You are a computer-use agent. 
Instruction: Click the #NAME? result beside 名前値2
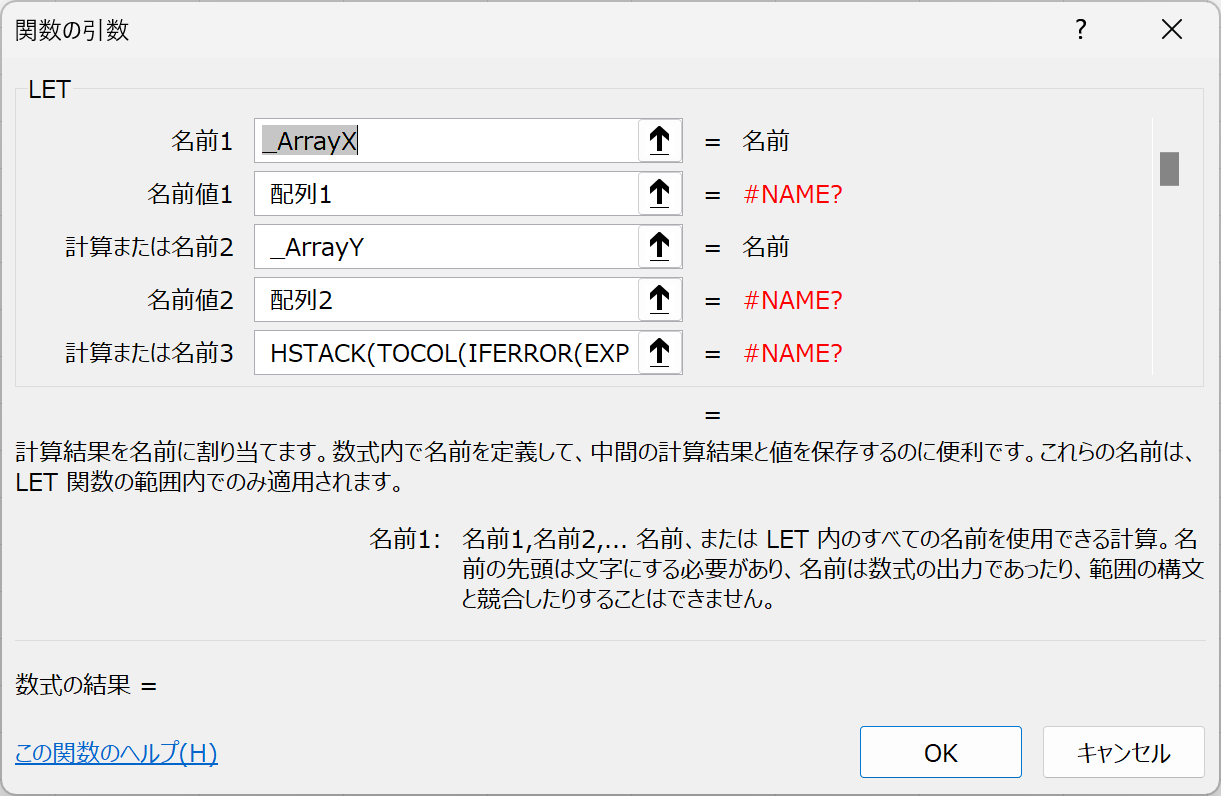click(793, 301)
